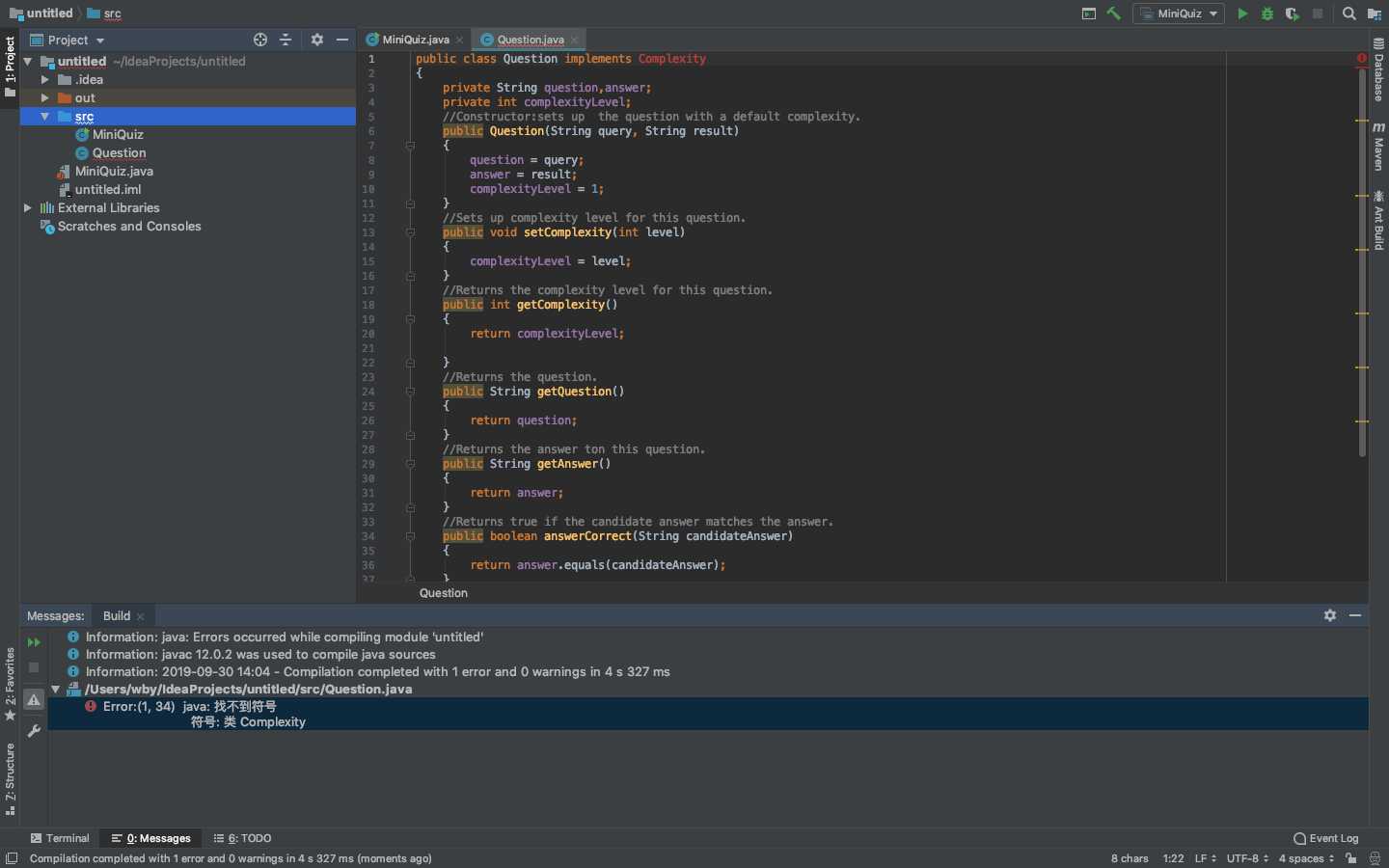Expand the out folder
The height and width of the screenshot is (868, 1389).
[45, 98]
